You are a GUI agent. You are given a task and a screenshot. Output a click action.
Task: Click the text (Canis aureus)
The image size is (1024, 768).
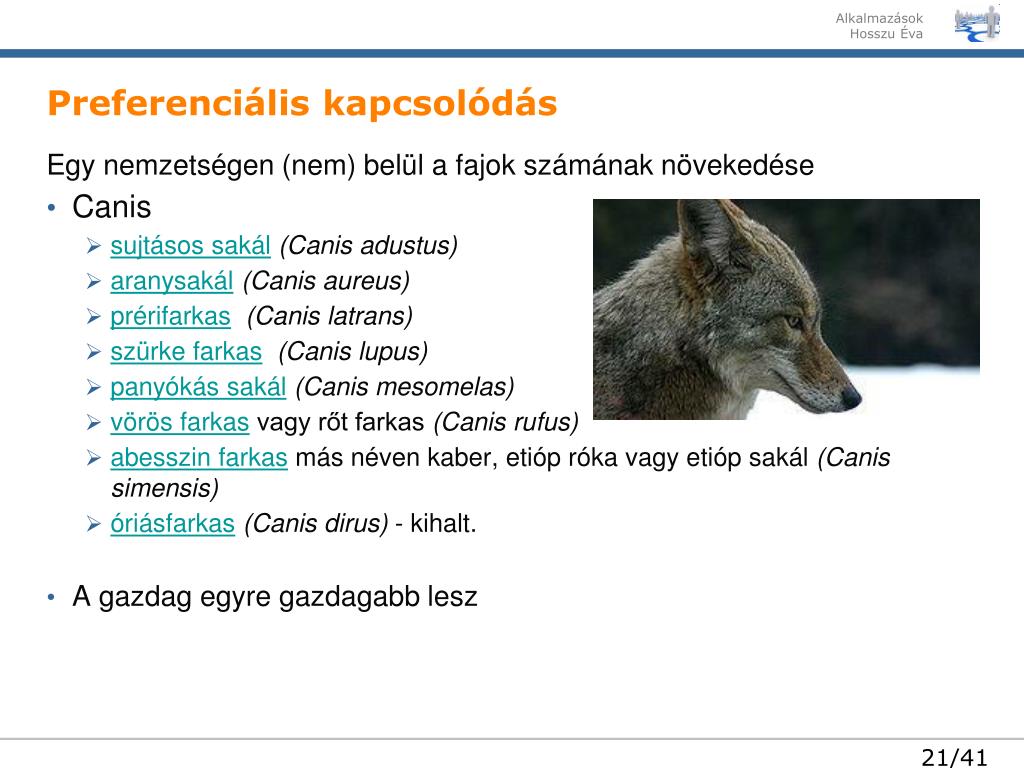(x=326, y=281)
